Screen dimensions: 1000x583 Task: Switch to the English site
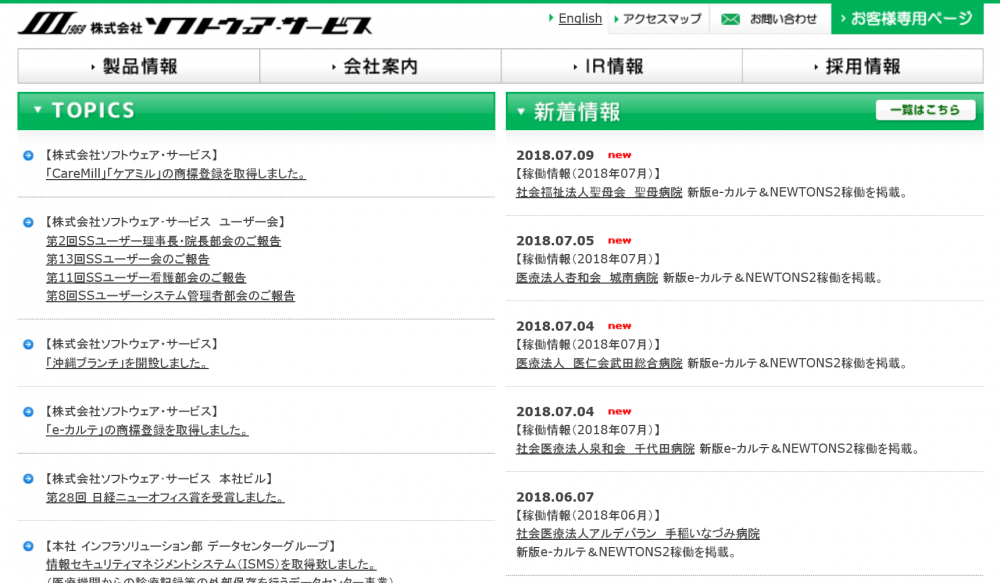(x=580, y=18)
